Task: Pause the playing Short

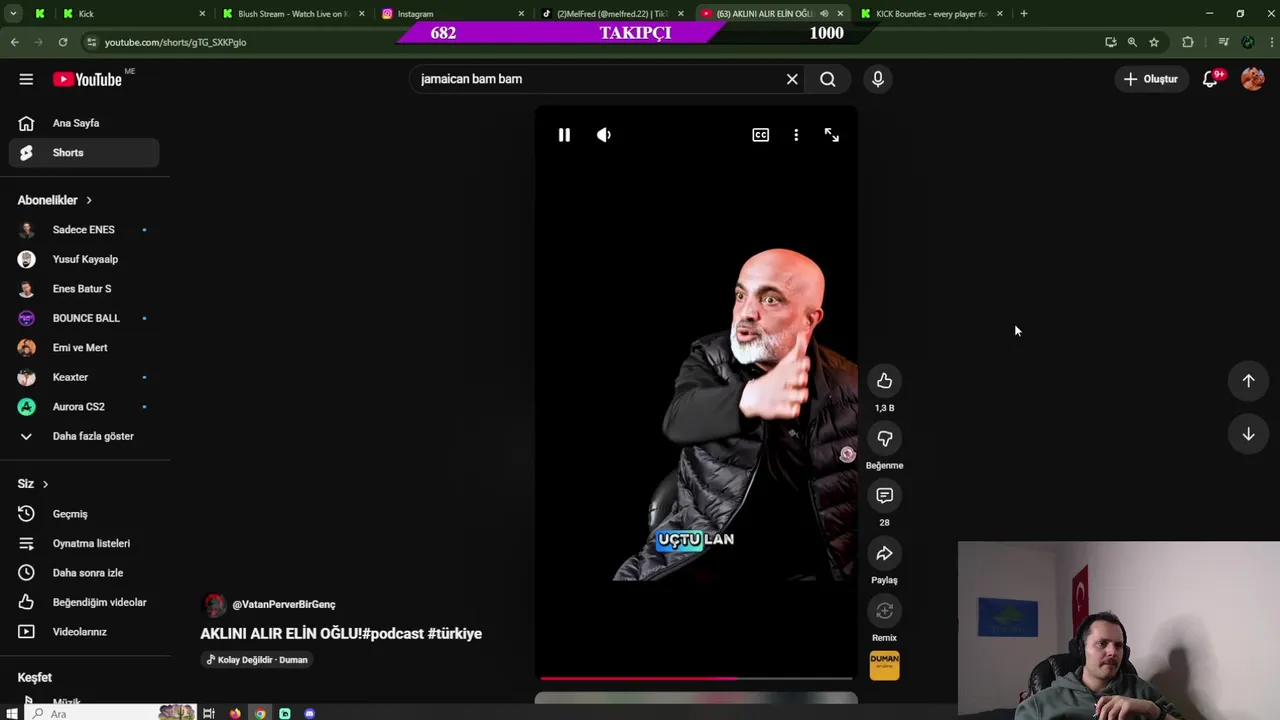Action: [564, 135]
